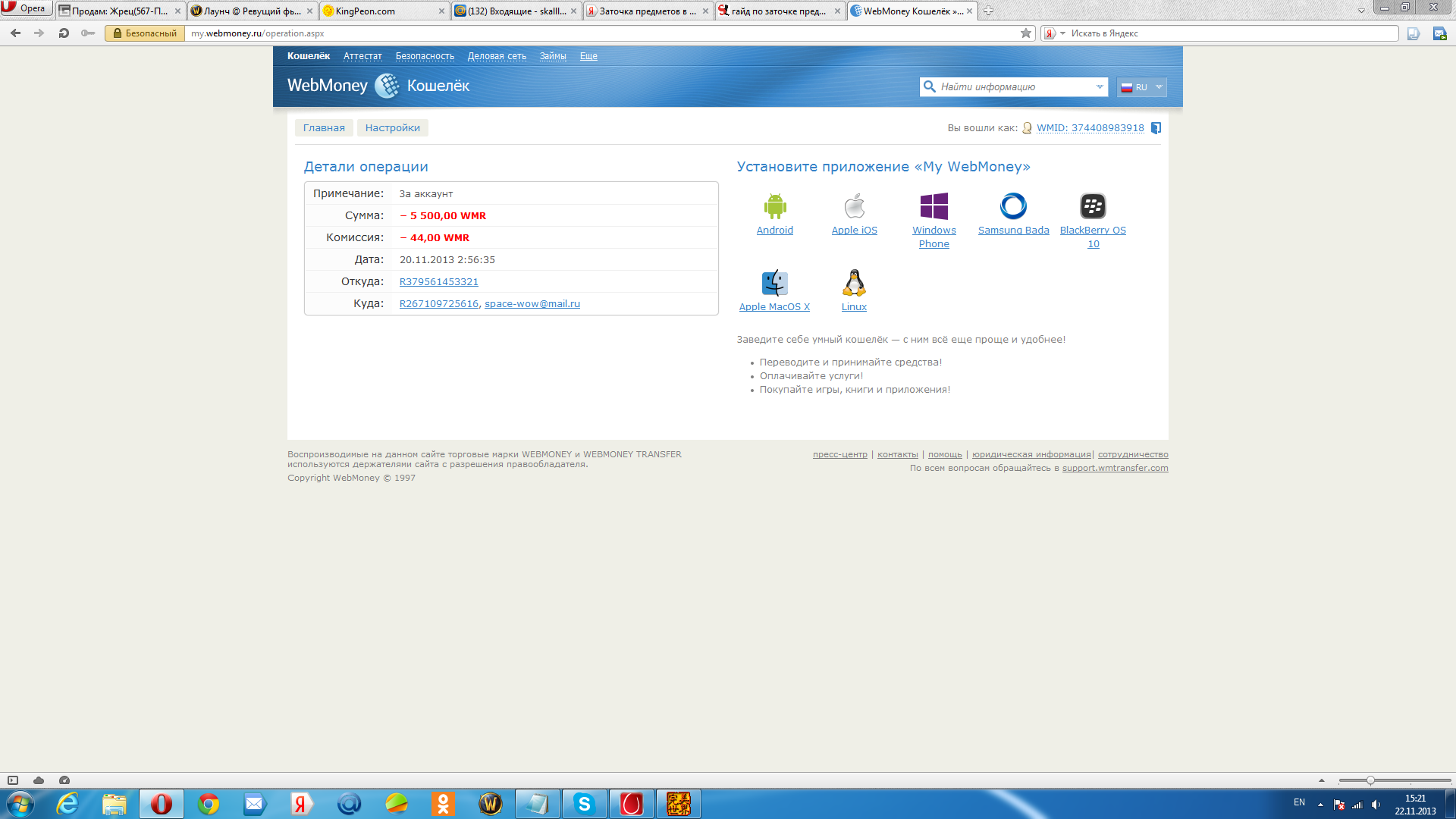Image resolution: width=1456 pixels, height=819 pixels.
Task: Open new tab with plus button
Action: click(x=988, y=11)
